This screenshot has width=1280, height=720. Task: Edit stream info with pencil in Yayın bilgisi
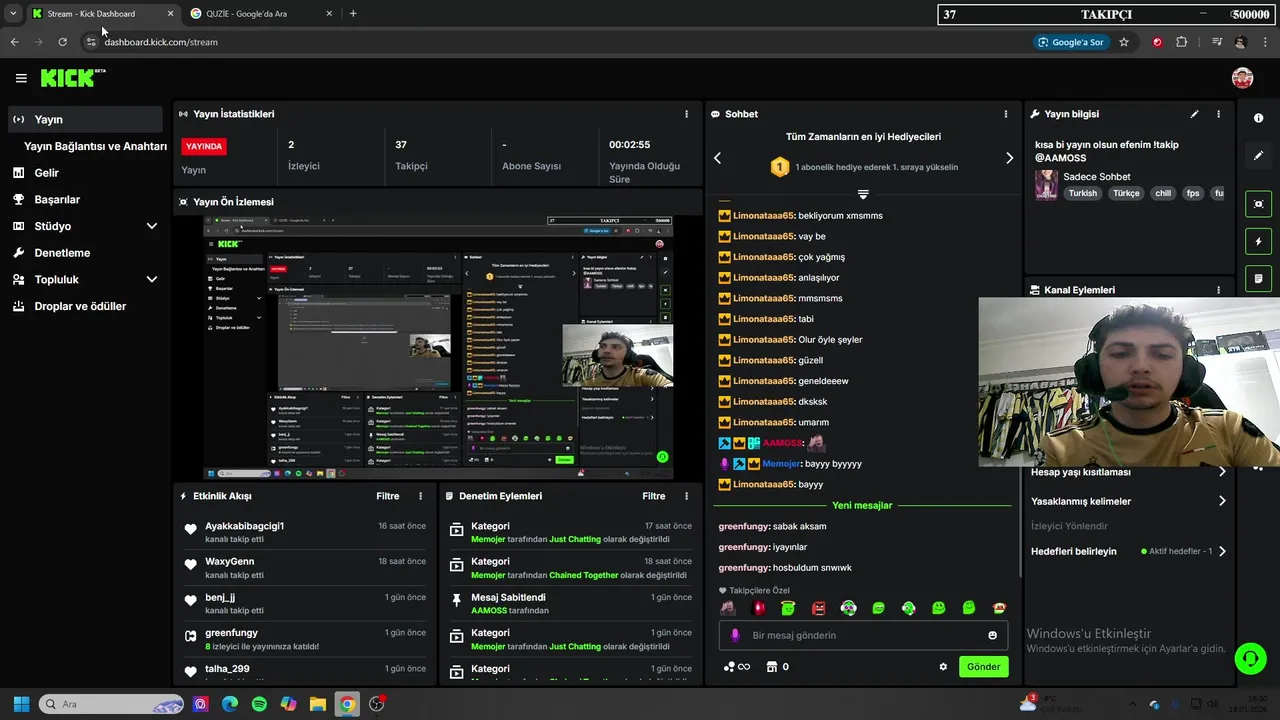1194,114
